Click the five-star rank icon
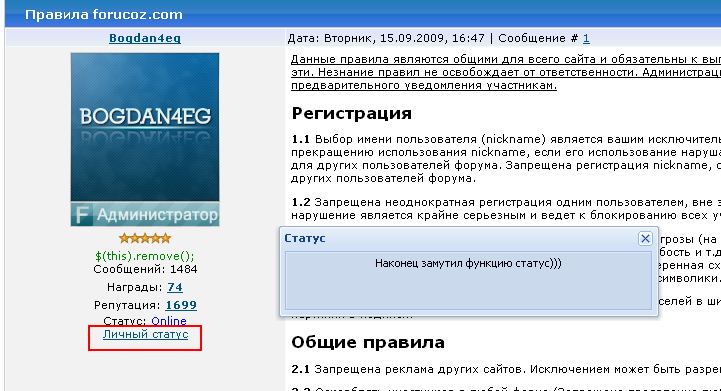 [145, 238]
